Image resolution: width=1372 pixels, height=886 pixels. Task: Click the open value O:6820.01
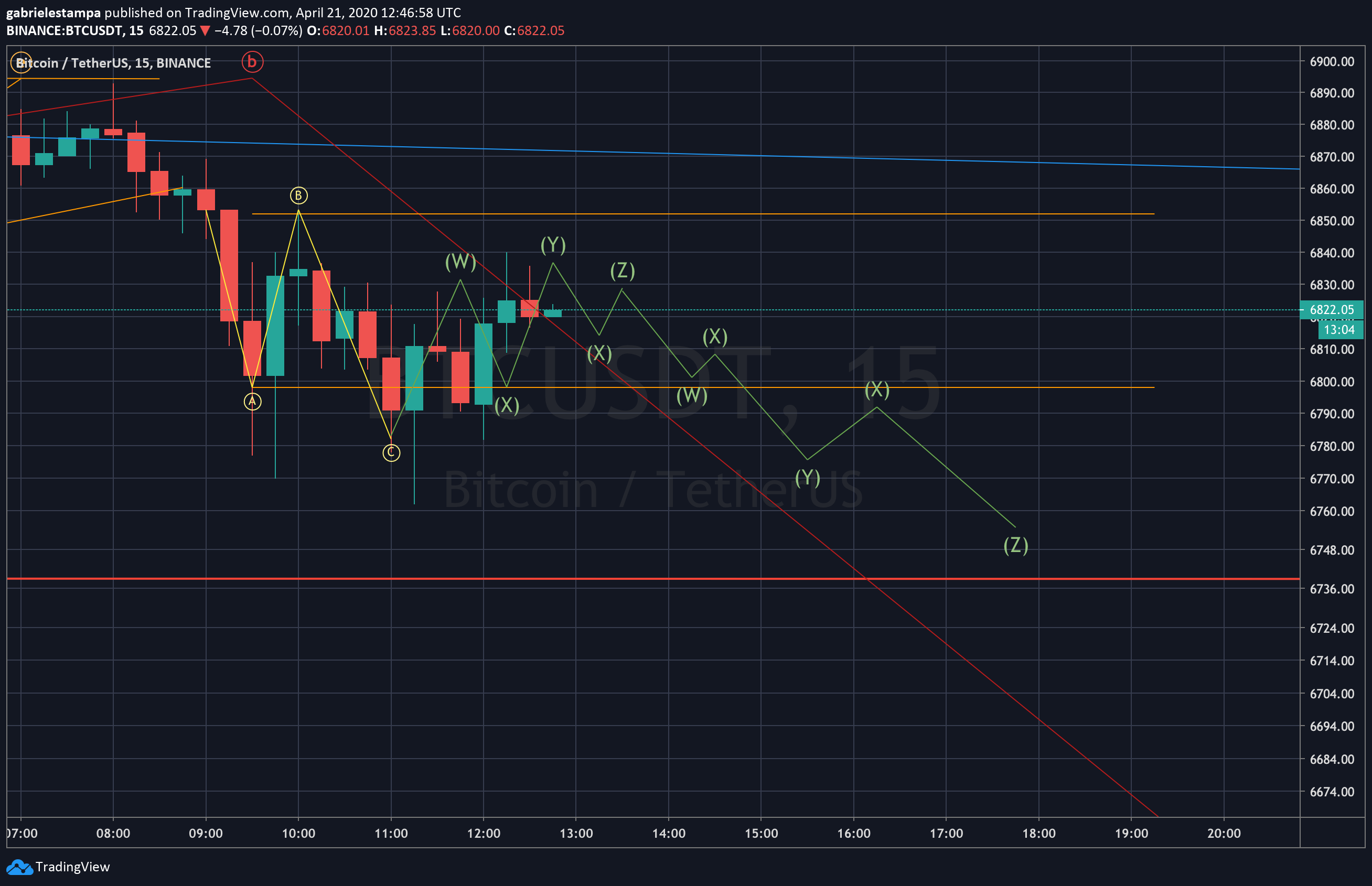click(x=338, y=30)
